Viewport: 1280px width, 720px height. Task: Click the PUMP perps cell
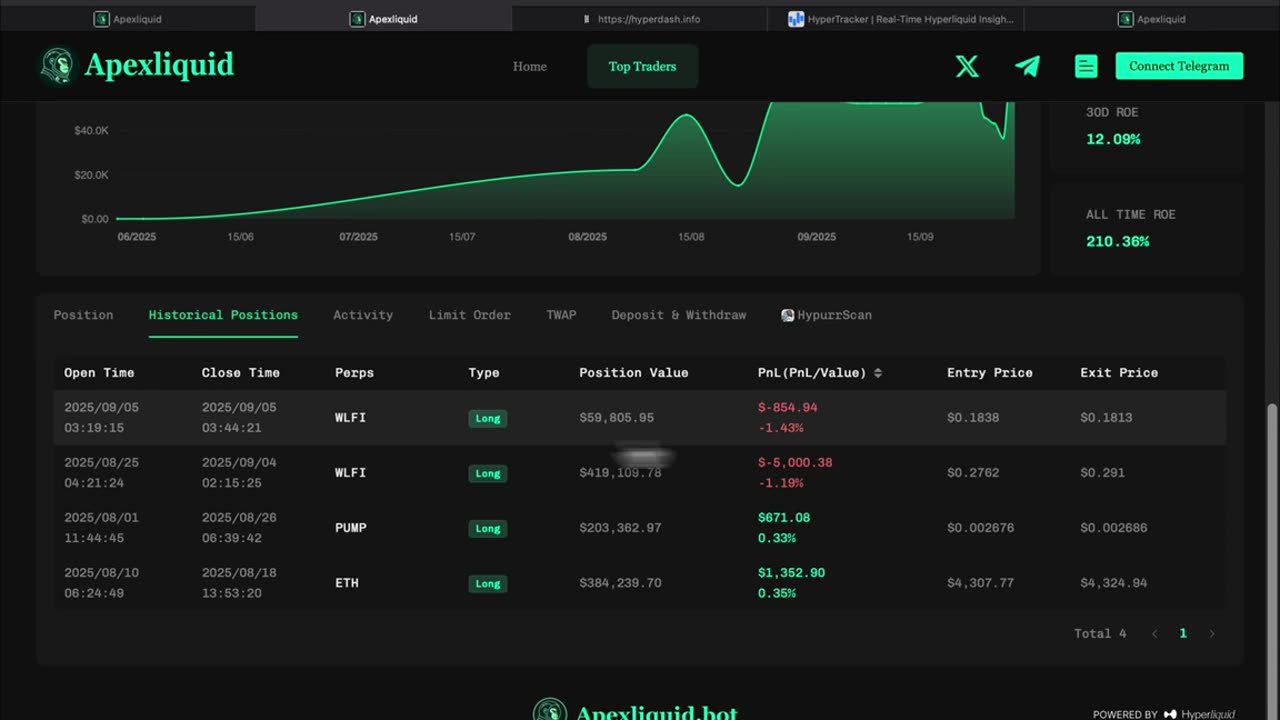point(351,528)
